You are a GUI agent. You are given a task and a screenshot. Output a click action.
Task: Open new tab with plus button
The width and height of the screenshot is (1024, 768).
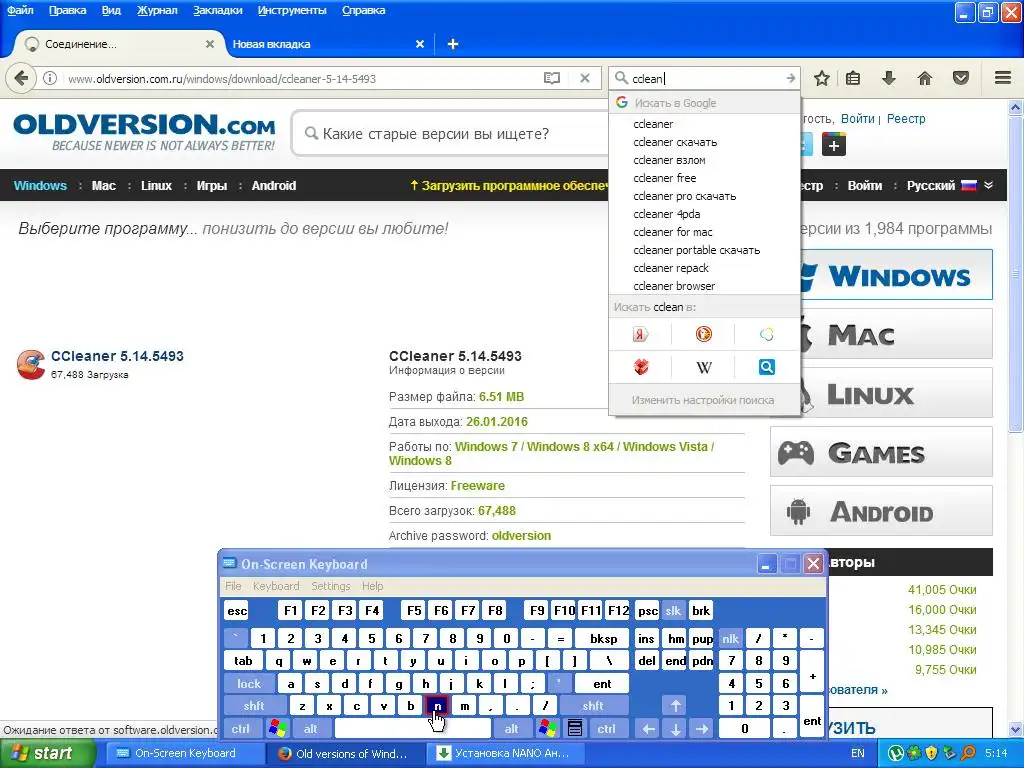pos(453,44)
